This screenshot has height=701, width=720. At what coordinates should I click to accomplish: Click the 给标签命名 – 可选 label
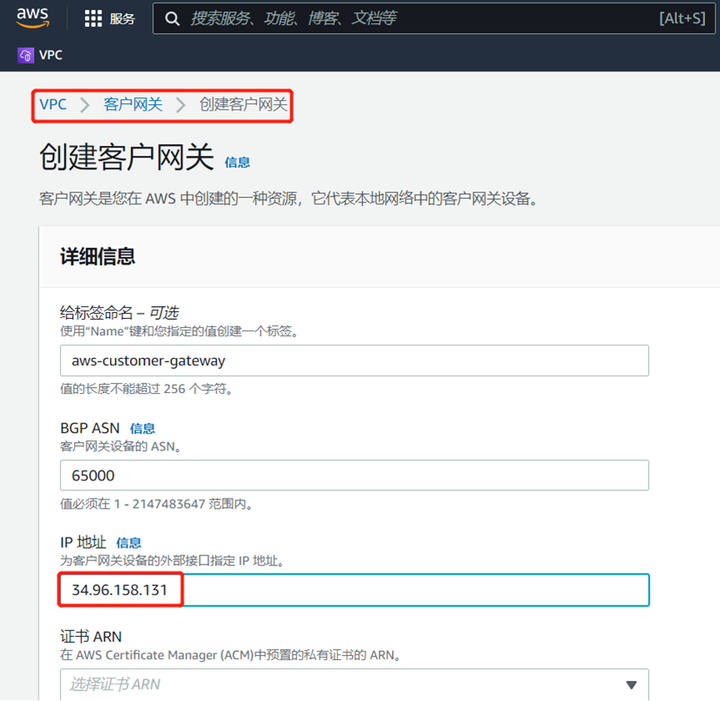(119, 313)
